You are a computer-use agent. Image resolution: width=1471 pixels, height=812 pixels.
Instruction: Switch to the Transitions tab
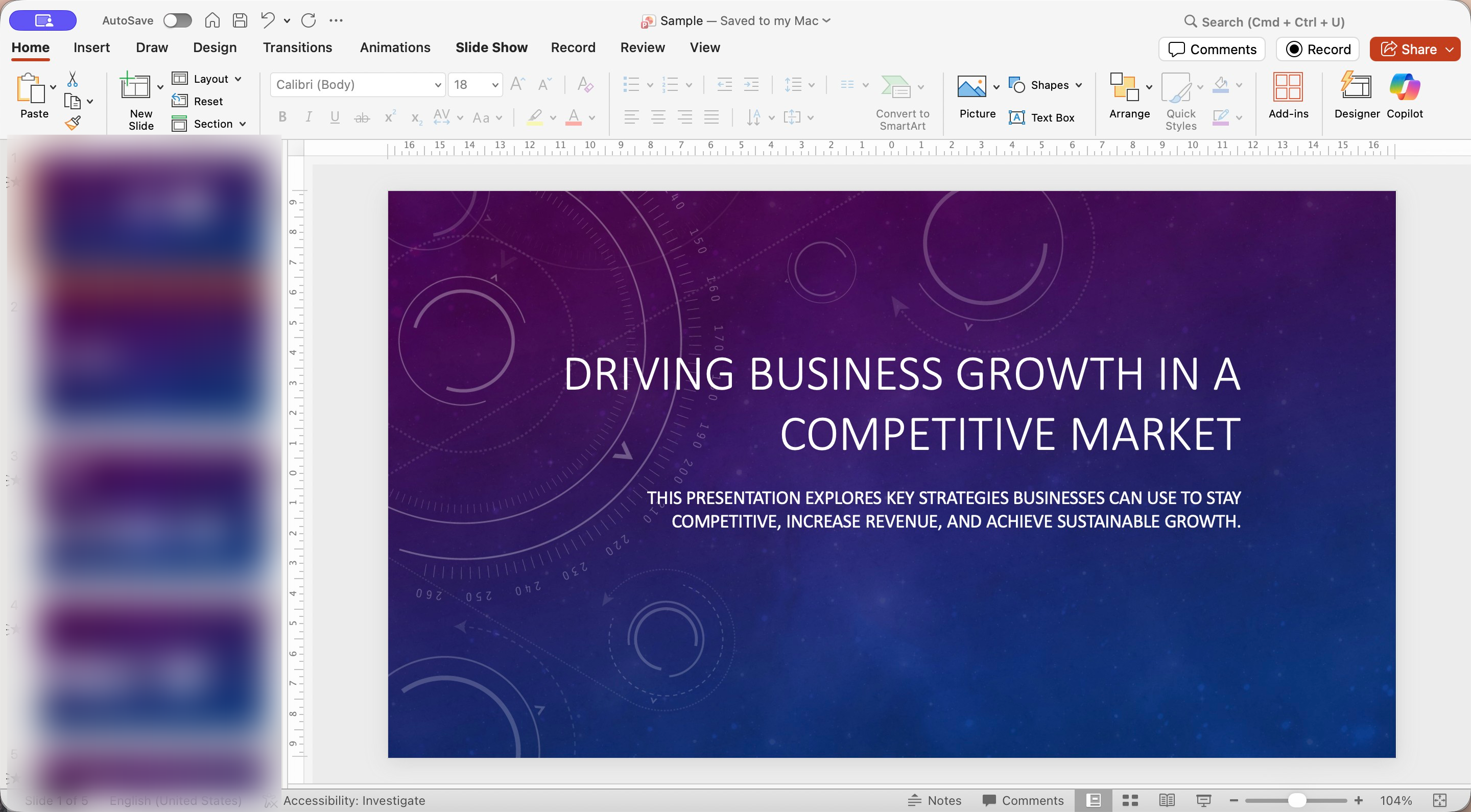pyautogui.click(x=297, y=47)
